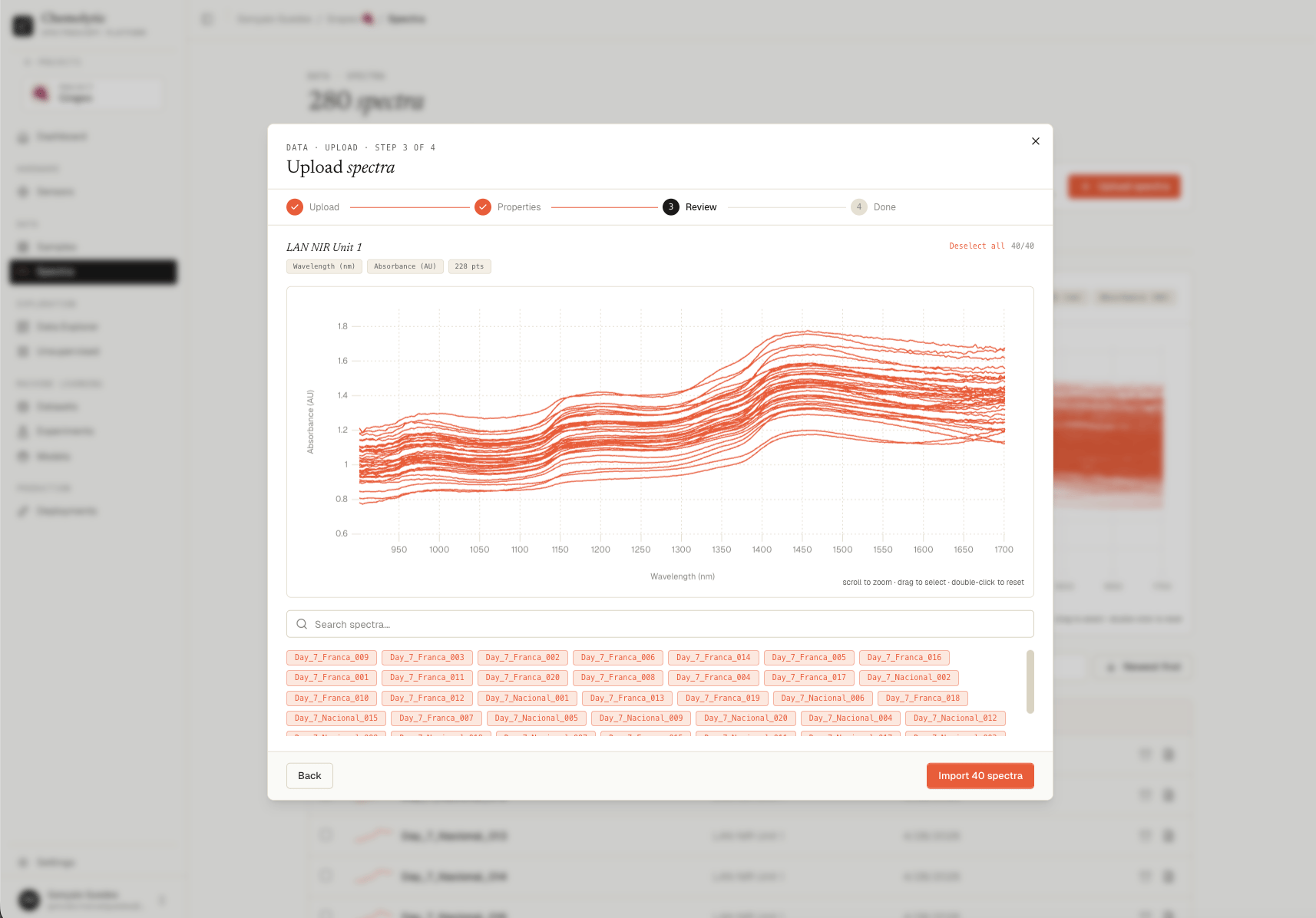Click the Day_7_Franca_007 chip
The image size is (1316, 918).
[436, 718]
